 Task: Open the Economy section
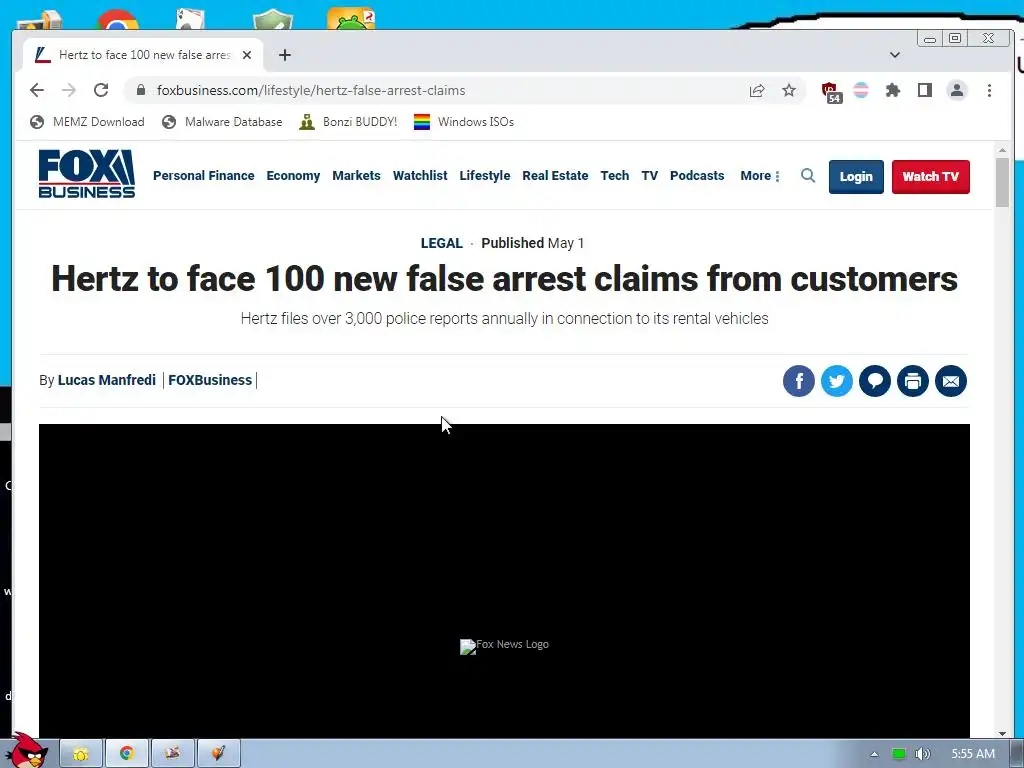pyautogui.click(x=293, y=176)
